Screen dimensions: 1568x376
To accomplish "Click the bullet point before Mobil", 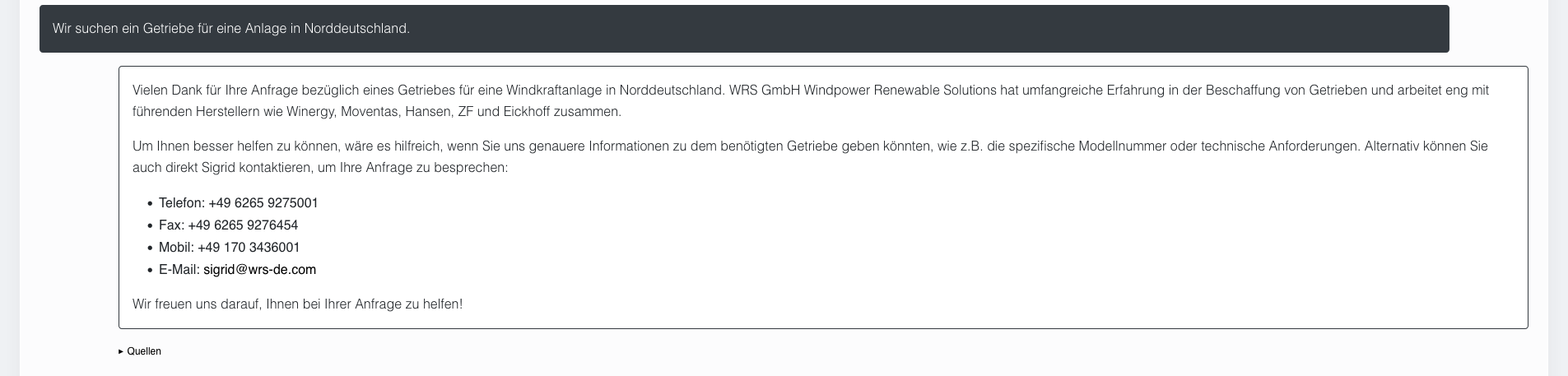I will [x=150, y=248].
